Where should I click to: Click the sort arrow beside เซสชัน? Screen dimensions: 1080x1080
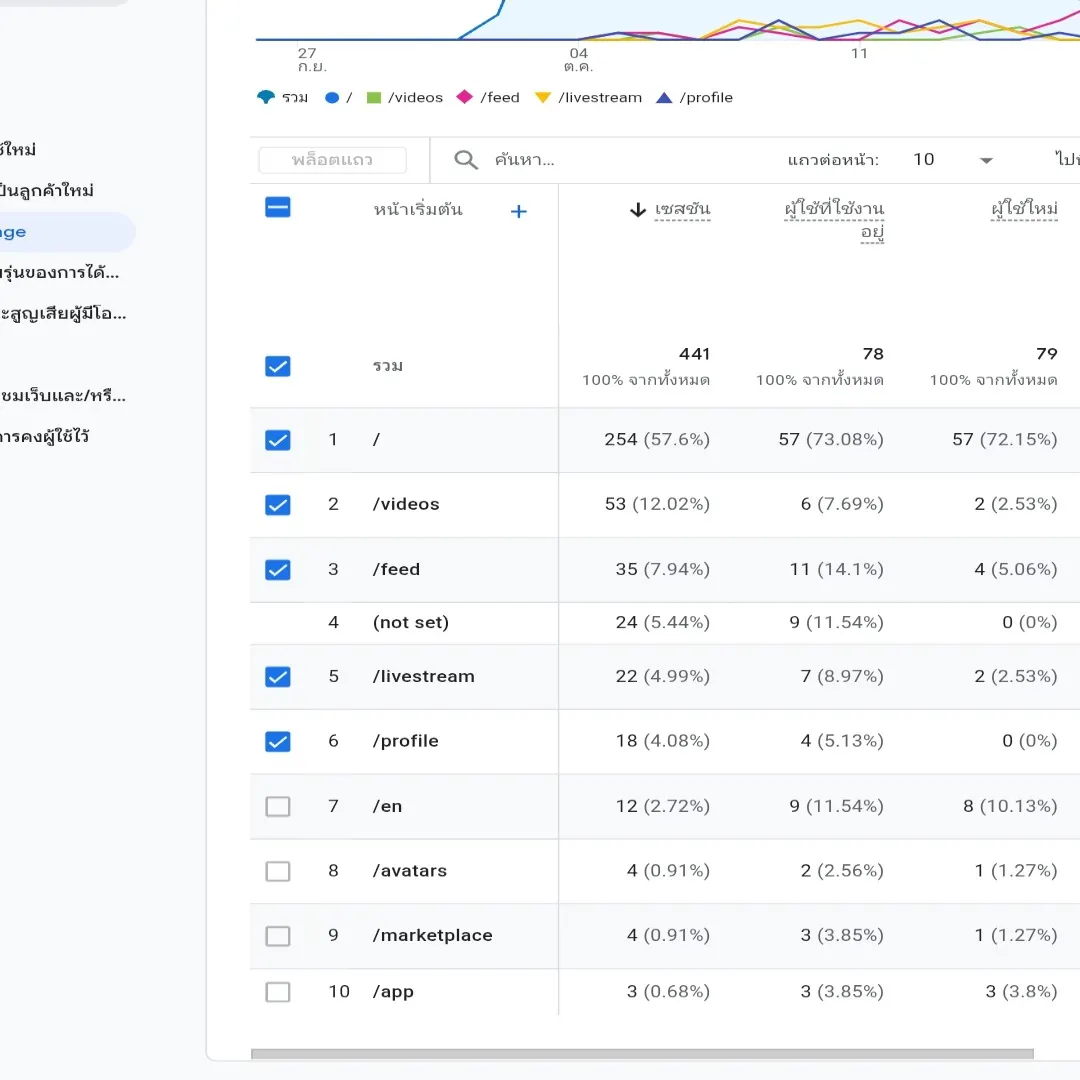(638, 209)
